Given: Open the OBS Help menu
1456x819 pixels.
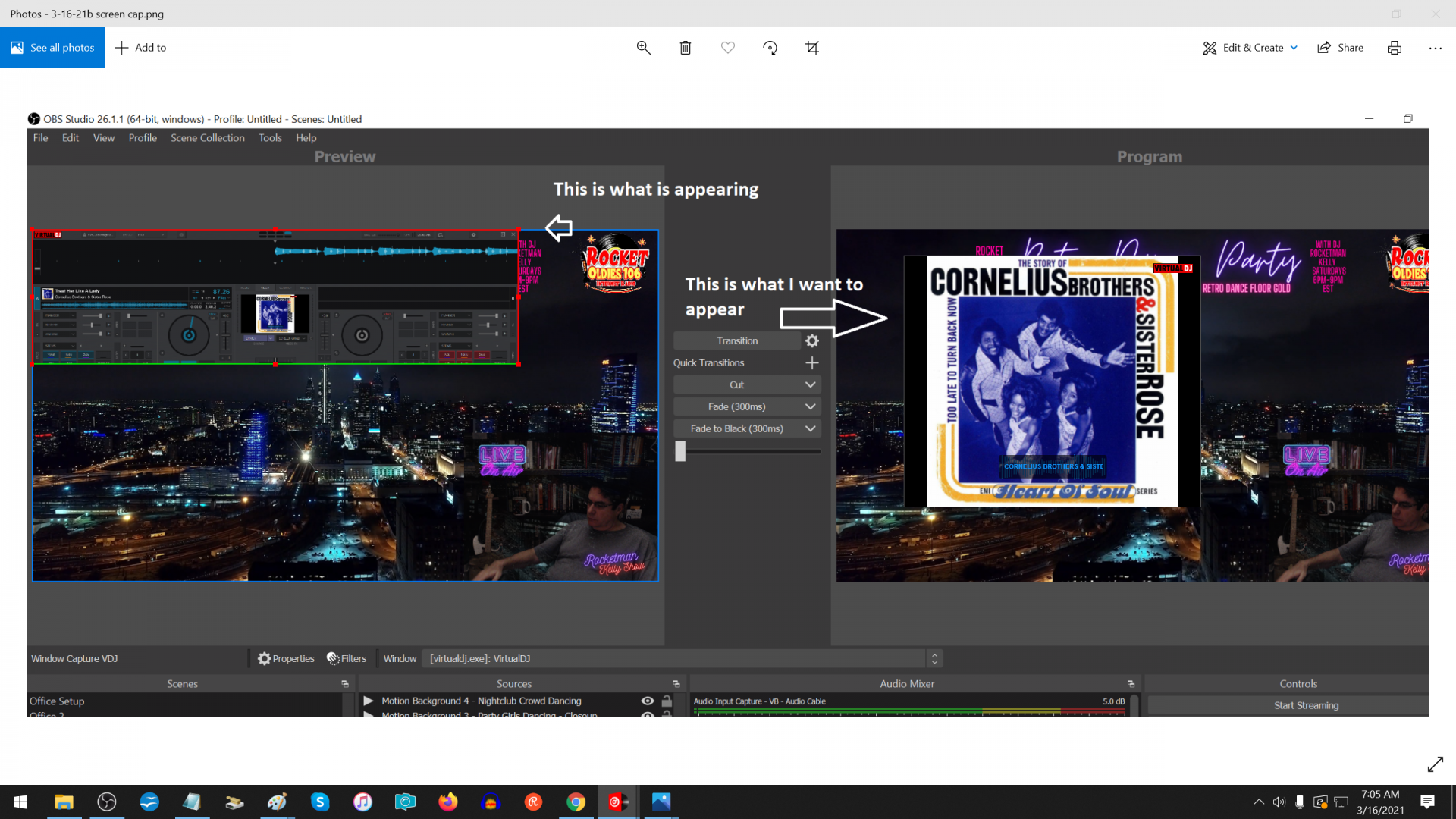Looking at the screenshot, I should (306, 138).
